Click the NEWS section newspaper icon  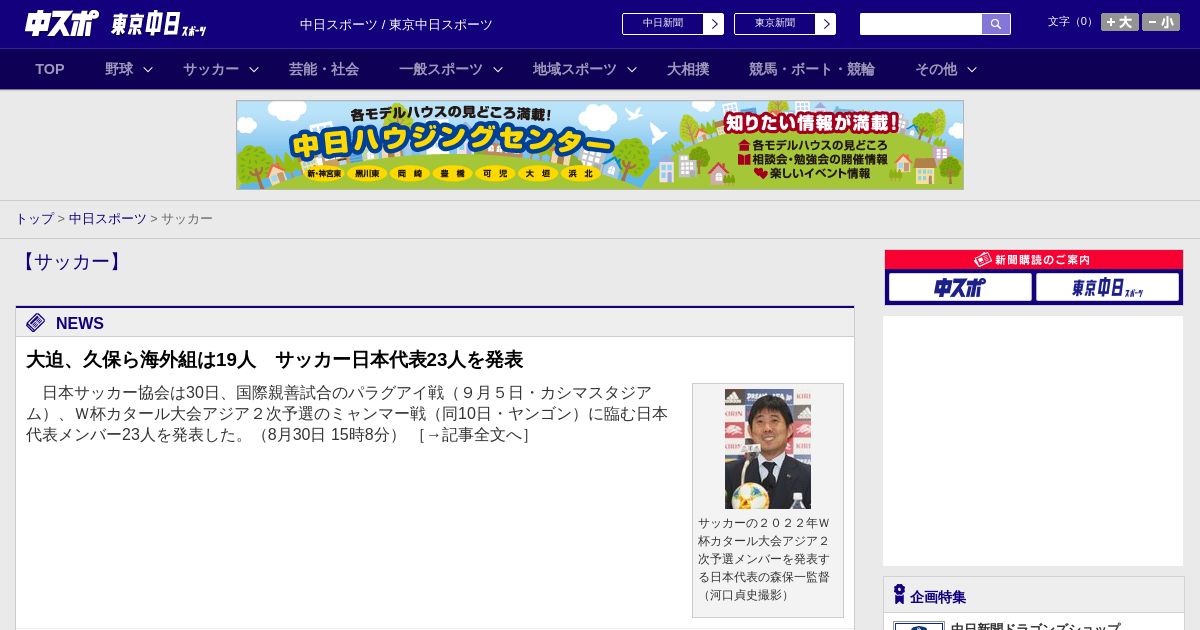[36, 322]
